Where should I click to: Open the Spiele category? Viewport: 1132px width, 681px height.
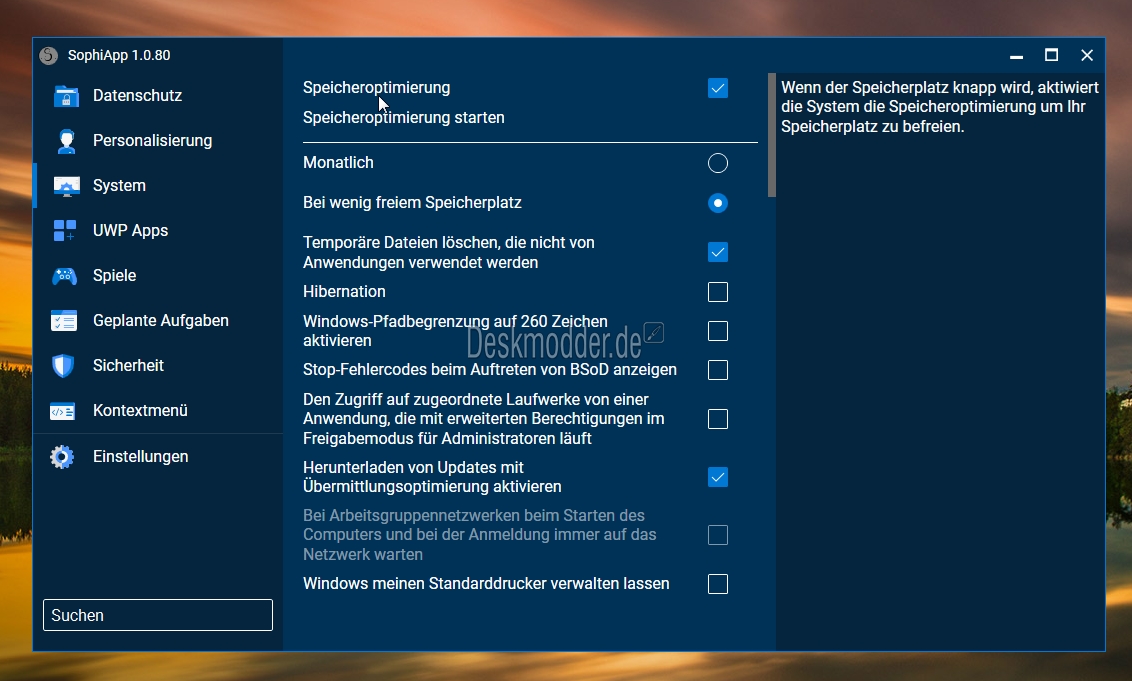click(114, 275)
